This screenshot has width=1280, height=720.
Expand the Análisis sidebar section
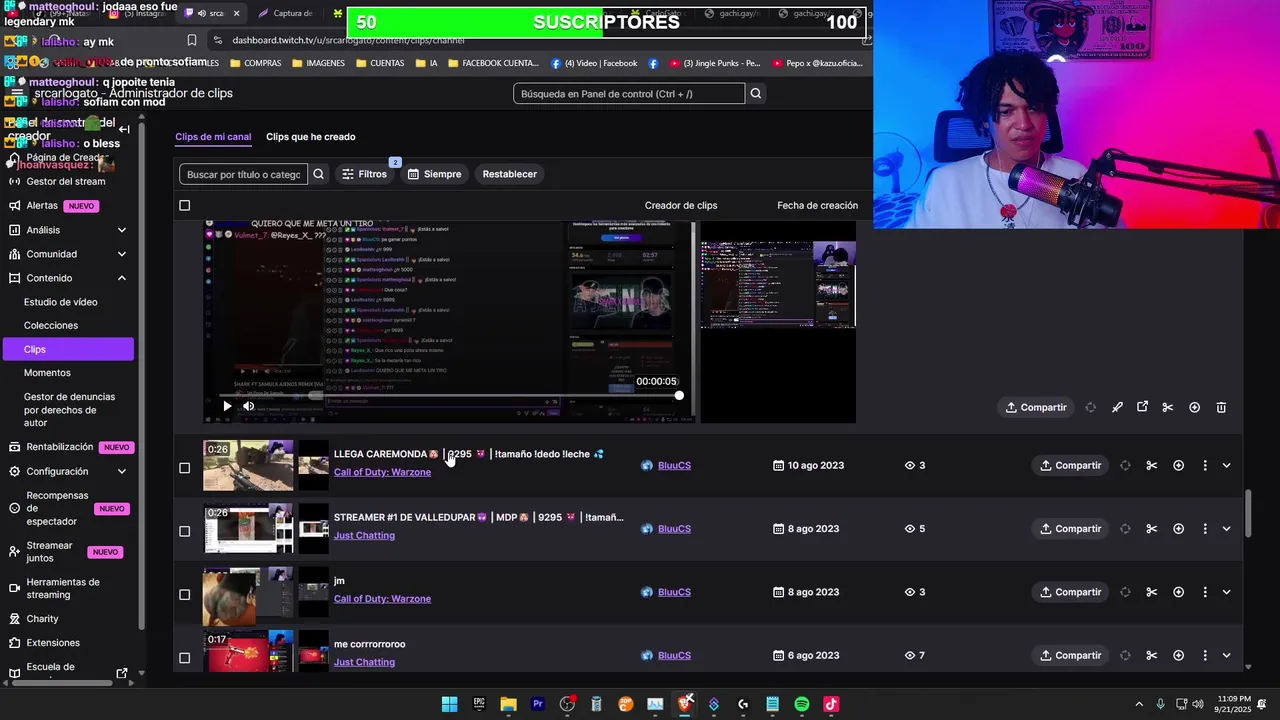(x=121, y=230)
